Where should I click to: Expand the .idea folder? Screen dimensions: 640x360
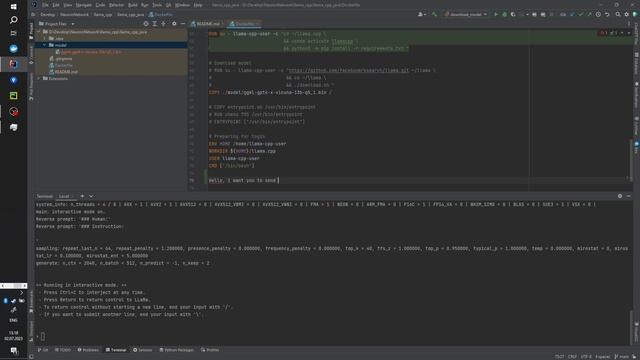click(45, 38)
